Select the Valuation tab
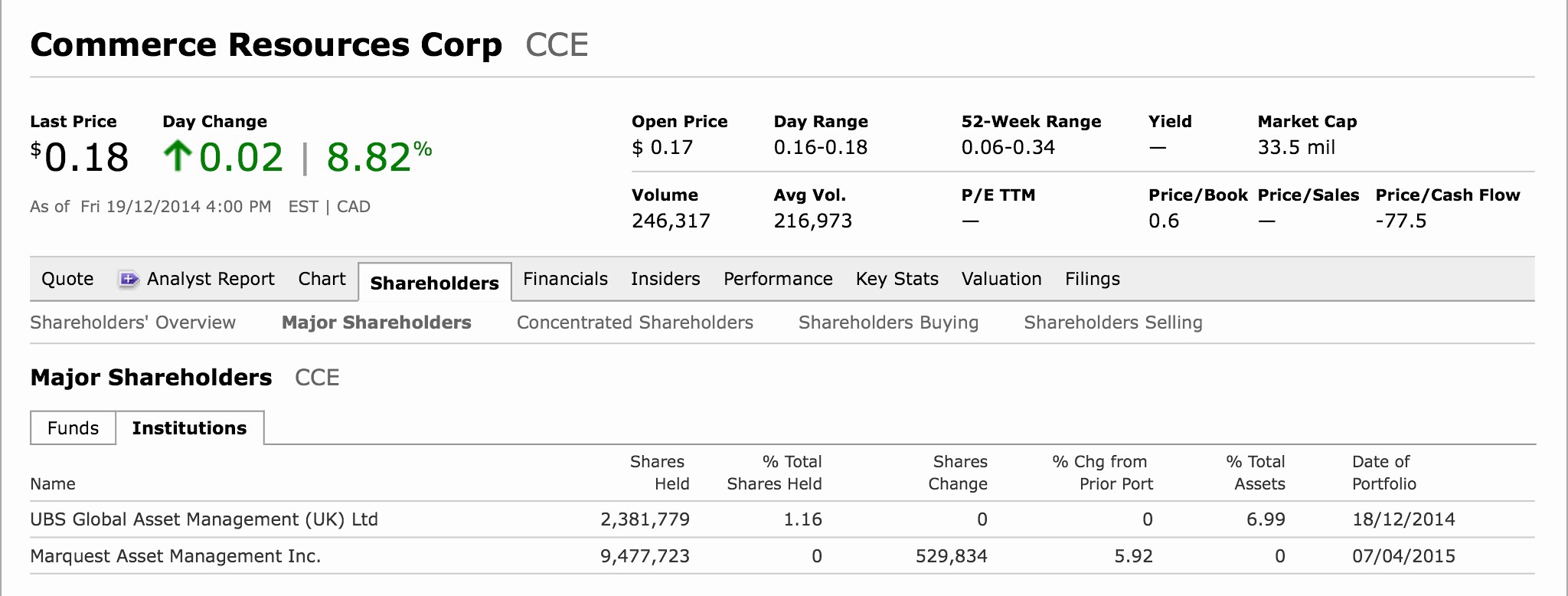This screenshot has height=596, width=1568. coord(1001,279)
